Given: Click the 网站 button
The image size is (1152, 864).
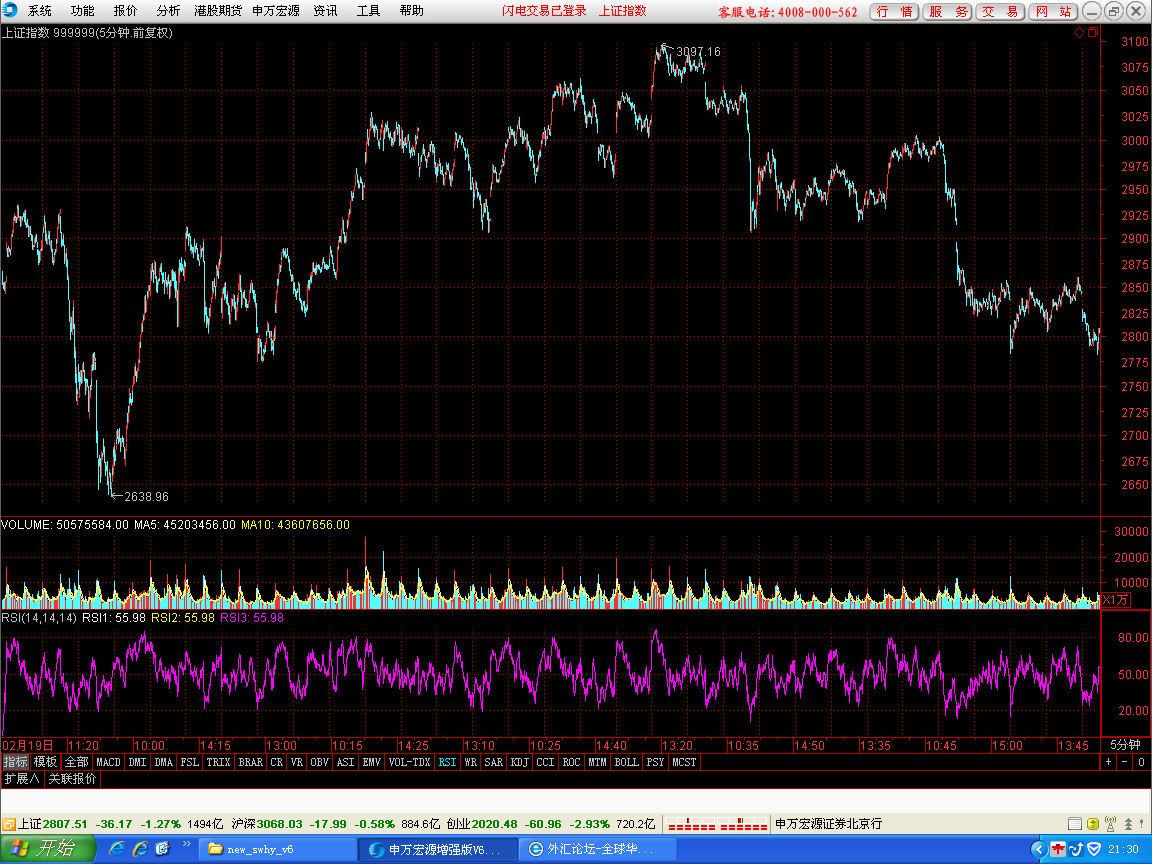Looking at the screenshot, I should click(1053, 11).
